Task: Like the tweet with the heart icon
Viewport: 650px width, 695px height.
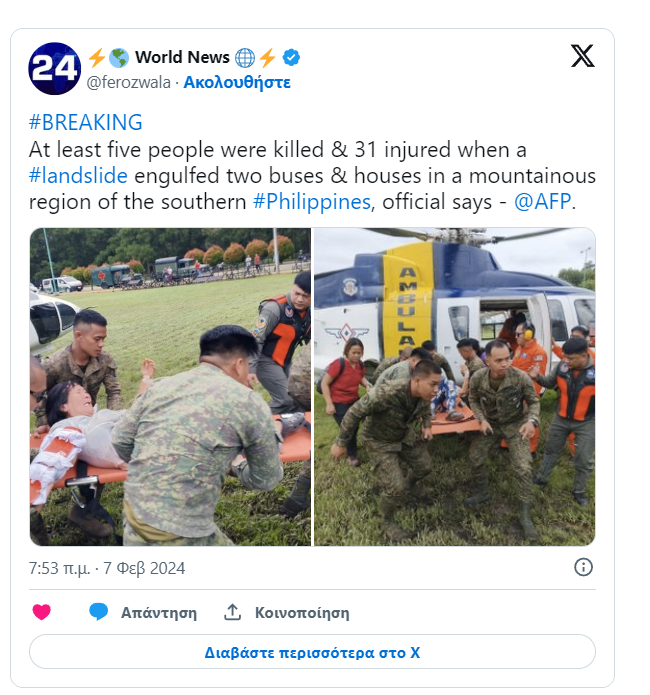Action: point(42,612)
